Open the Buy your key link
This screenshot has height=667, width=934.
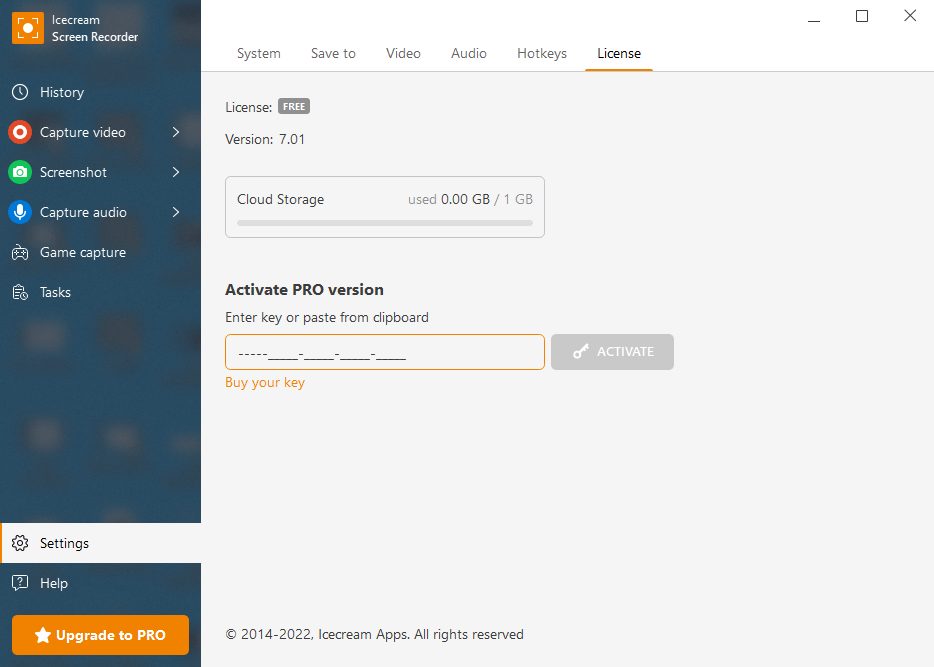click(265, 382)
